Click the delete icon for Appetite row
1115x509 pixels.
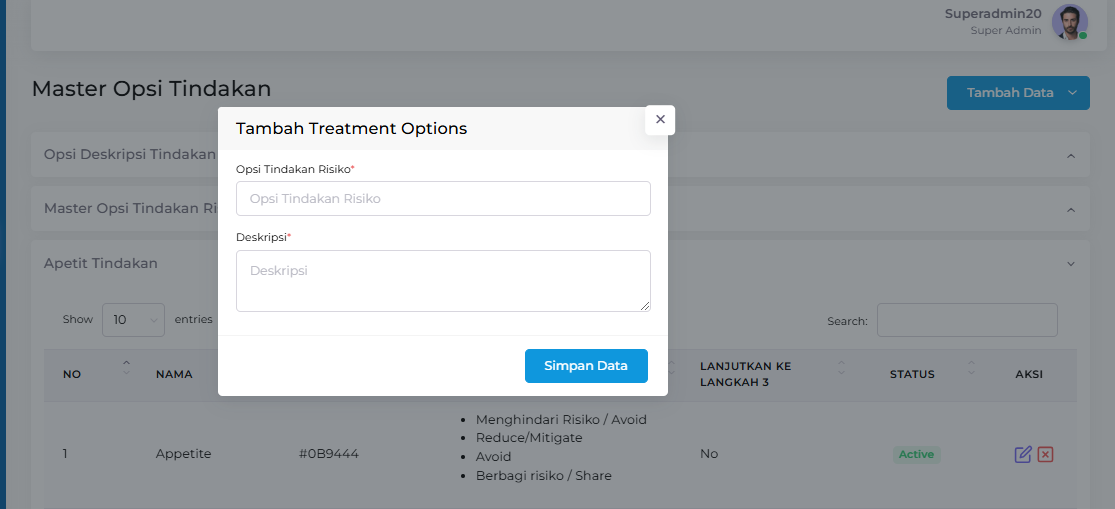point(1046,454)
